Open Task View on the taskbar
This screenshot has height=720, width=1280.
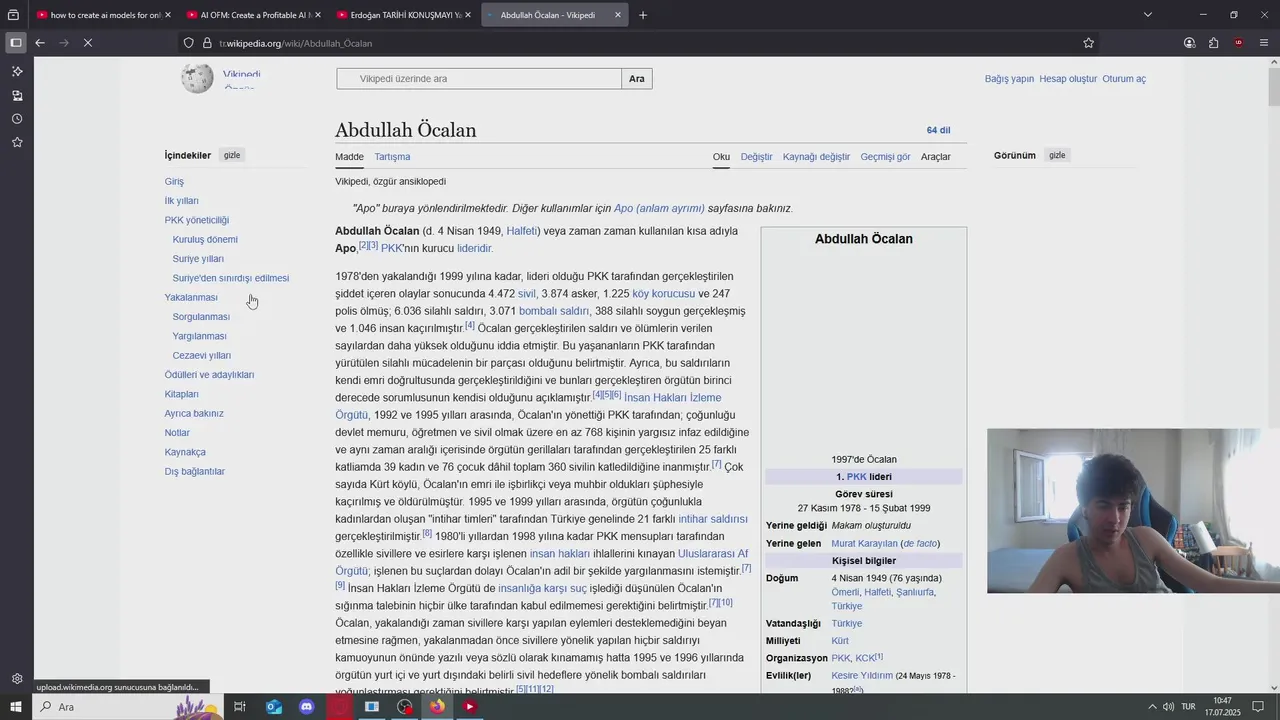pyautogui.click(x=240, y=707)
